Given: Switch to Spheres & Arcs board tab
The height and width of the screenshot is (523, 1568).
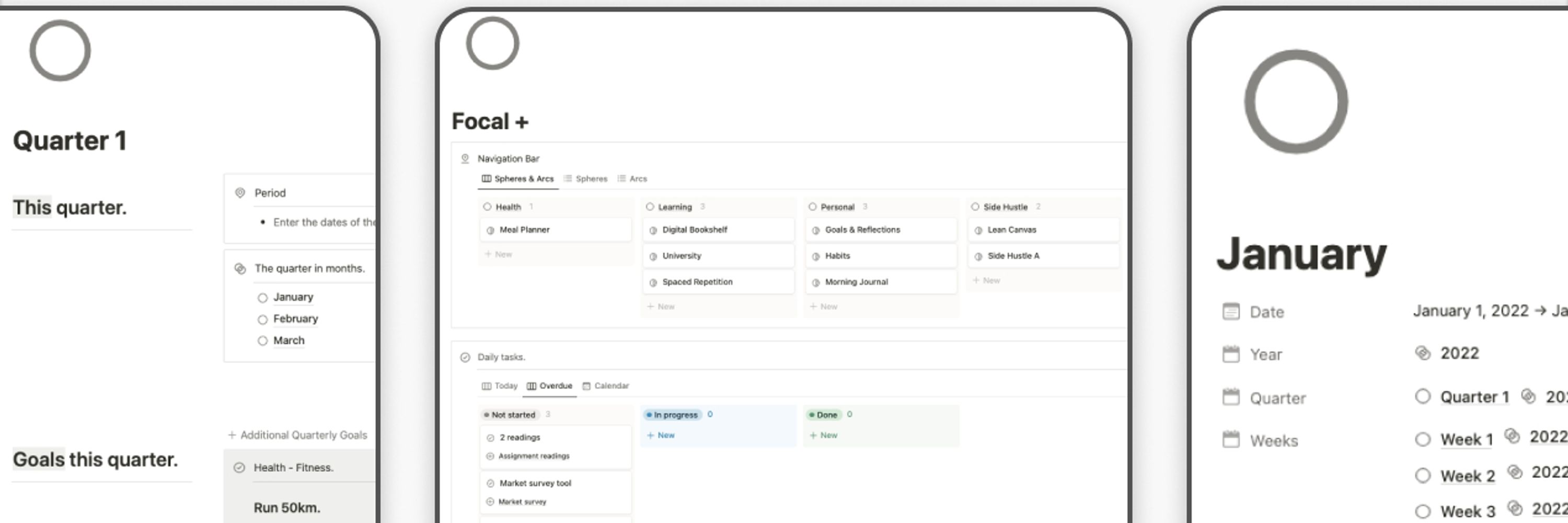Looking at the screenshot, I should pos(518,179).
